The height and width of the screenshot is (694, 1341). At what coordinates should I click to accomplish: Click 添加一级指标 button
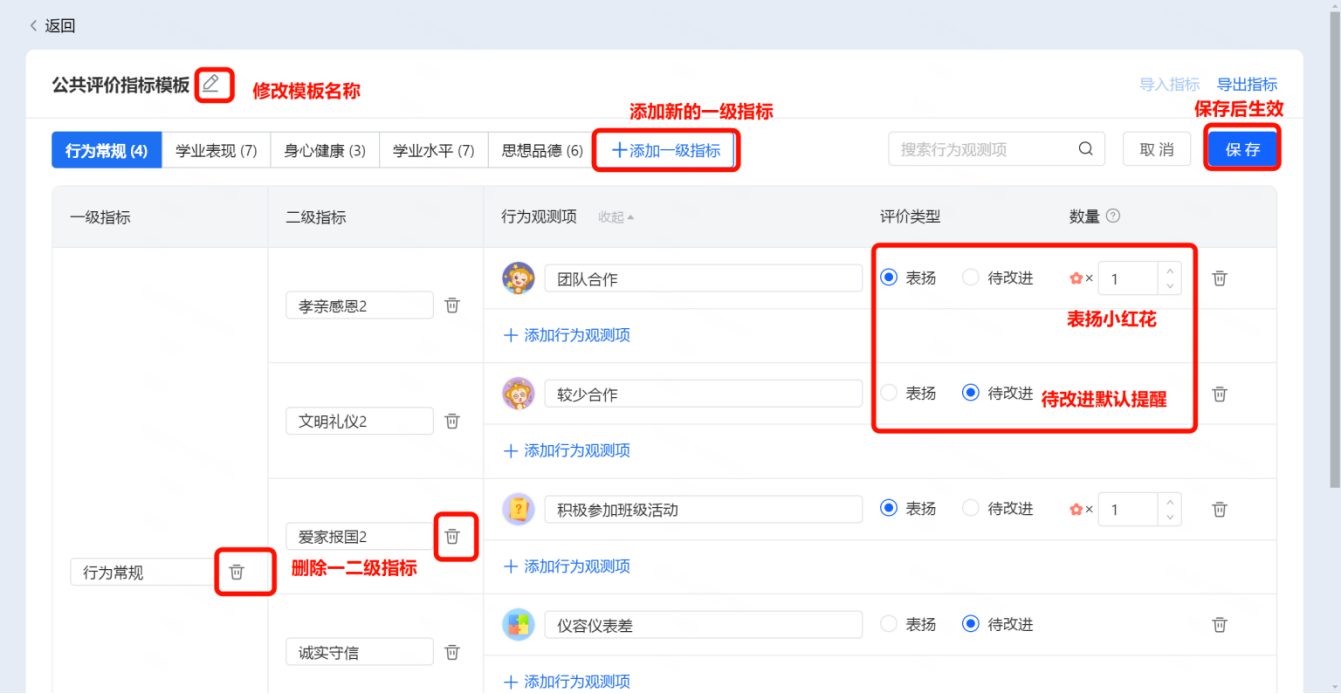point(666,150)
